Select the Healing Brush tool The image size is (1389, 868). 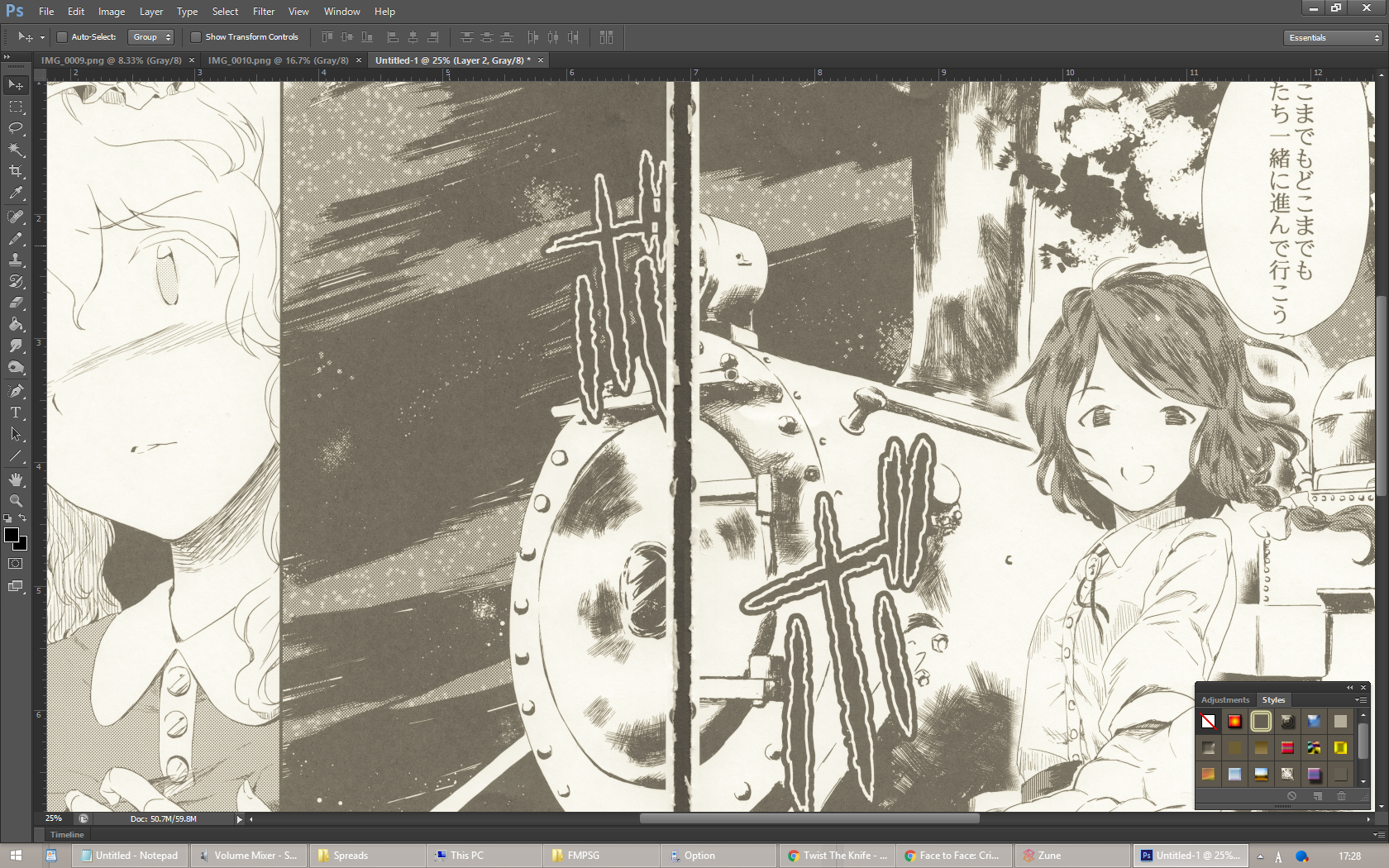pyautogui.click(x=16, y=217)
